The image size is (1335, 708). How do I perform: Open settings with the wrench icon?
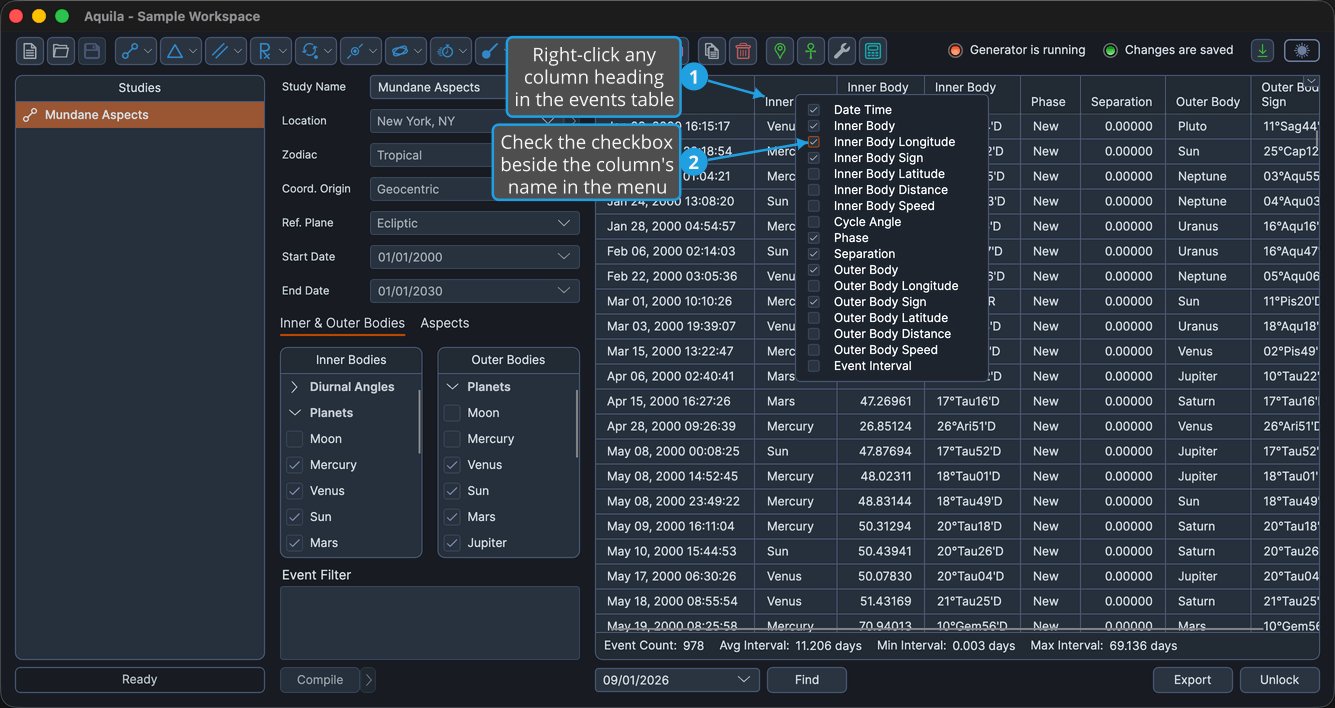pos(842,51)
